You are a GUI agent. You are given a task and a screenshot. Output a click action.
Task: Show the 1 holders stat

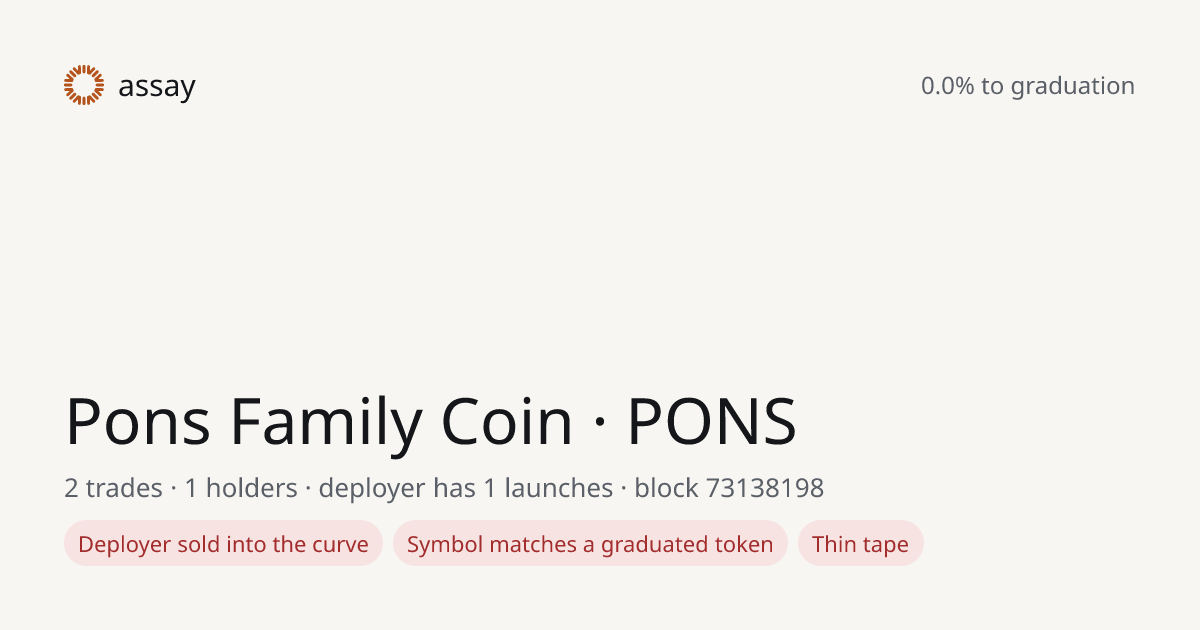pos(241,488)
